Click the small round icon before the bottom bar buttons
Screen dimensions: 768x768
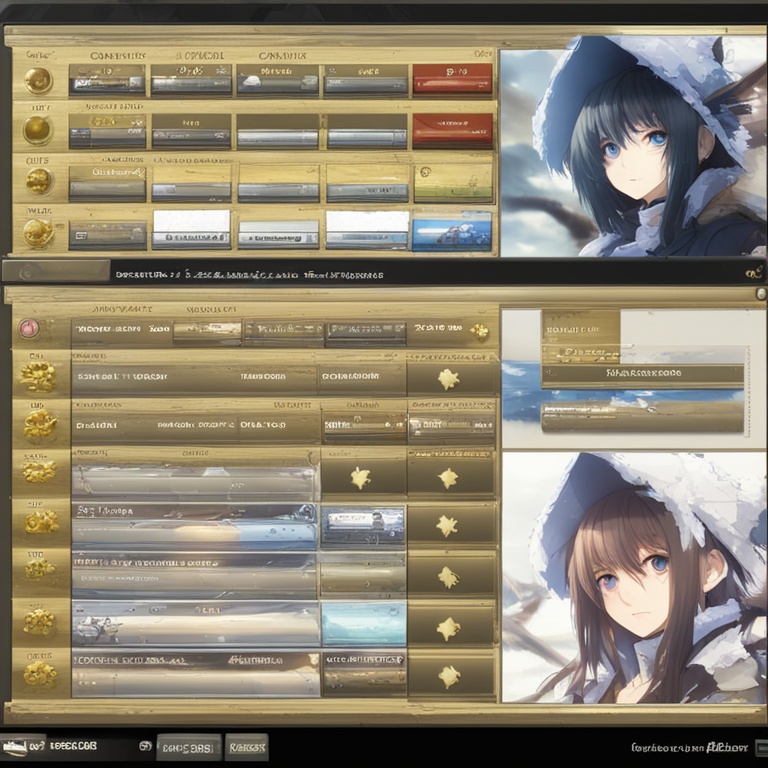click(x=144, y=746)
